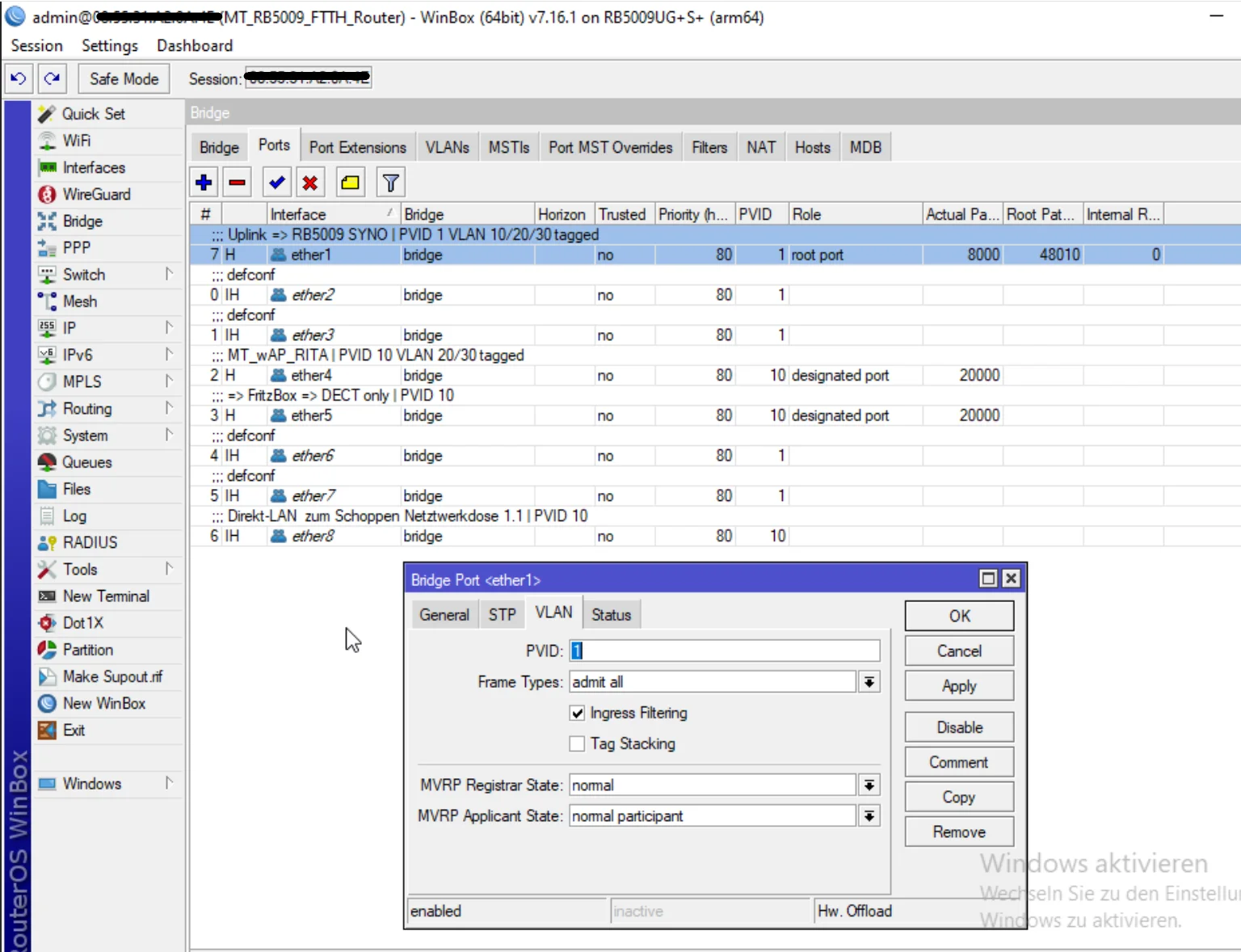Toggle Tag Stacking checkbox
1241x952 pixels.
point(577,743)
